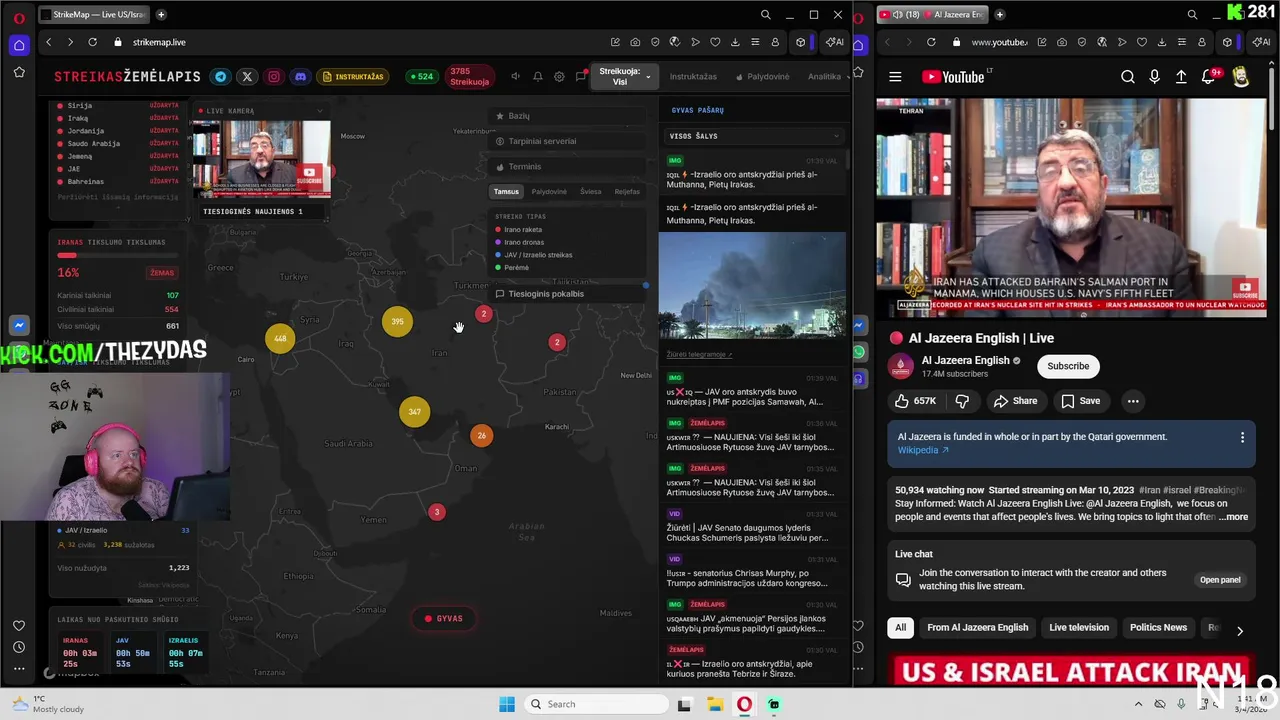
Task: Switch map style to Palydovinė
Action: pos(549,192)
